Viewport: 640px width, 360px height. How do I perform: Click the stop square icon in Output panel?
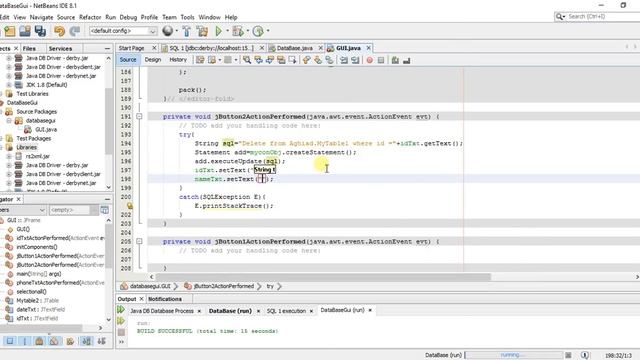click(x=121, y=332)
